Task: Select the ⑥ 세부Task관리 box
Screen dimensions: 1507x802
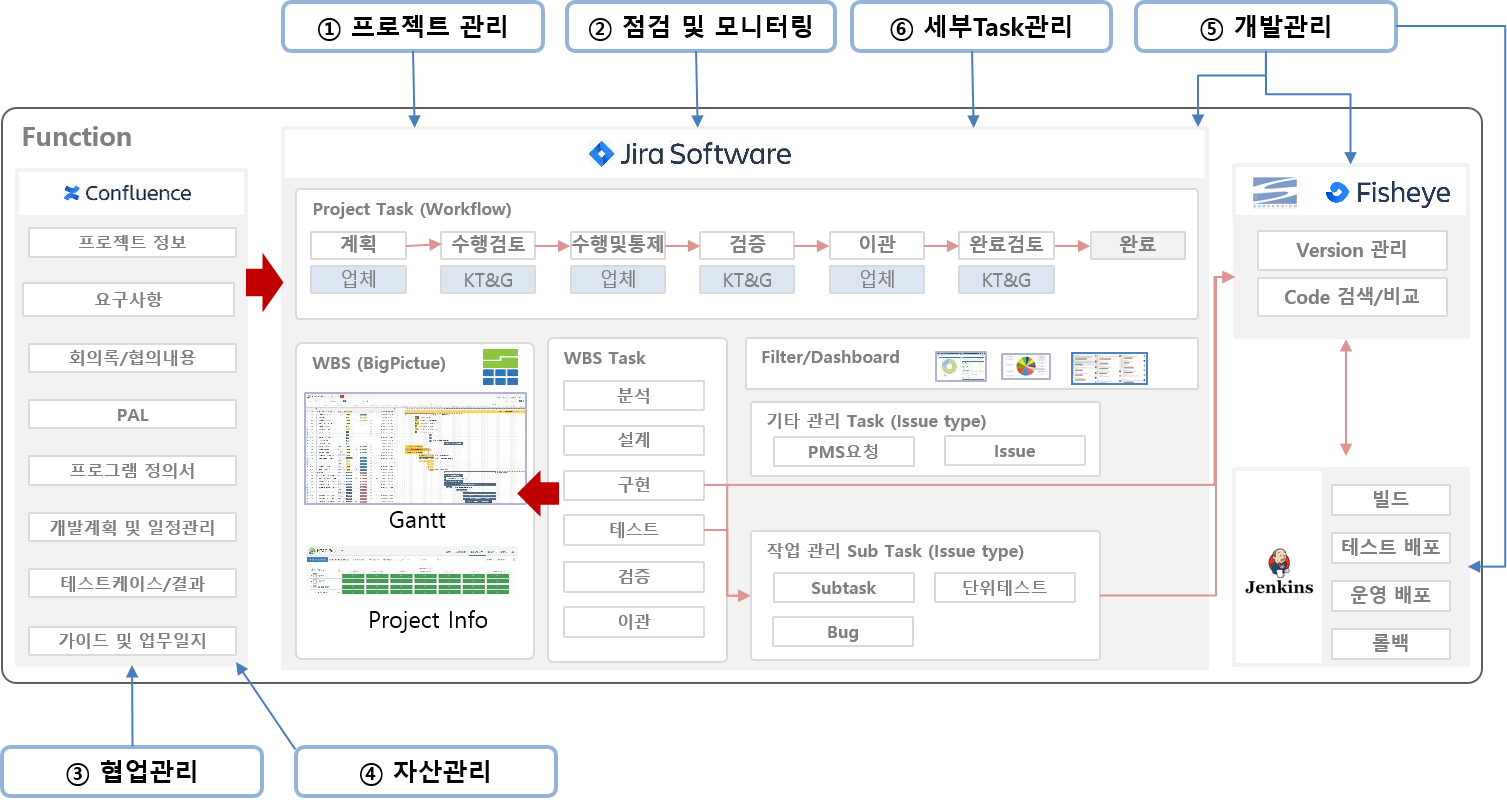Action: coord(981,27)
